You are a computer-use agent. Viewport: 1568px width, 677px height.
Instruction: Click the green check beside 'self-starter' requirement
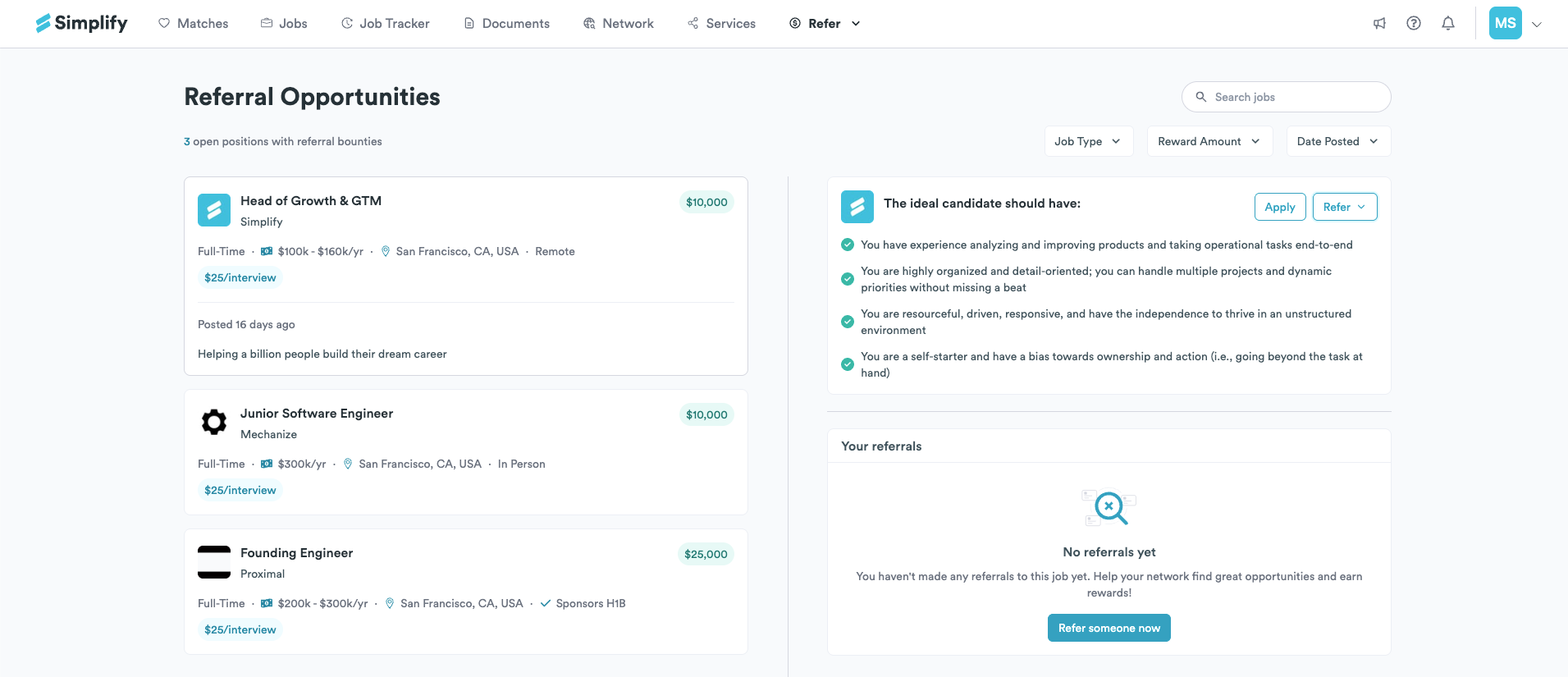pos(848,364)
